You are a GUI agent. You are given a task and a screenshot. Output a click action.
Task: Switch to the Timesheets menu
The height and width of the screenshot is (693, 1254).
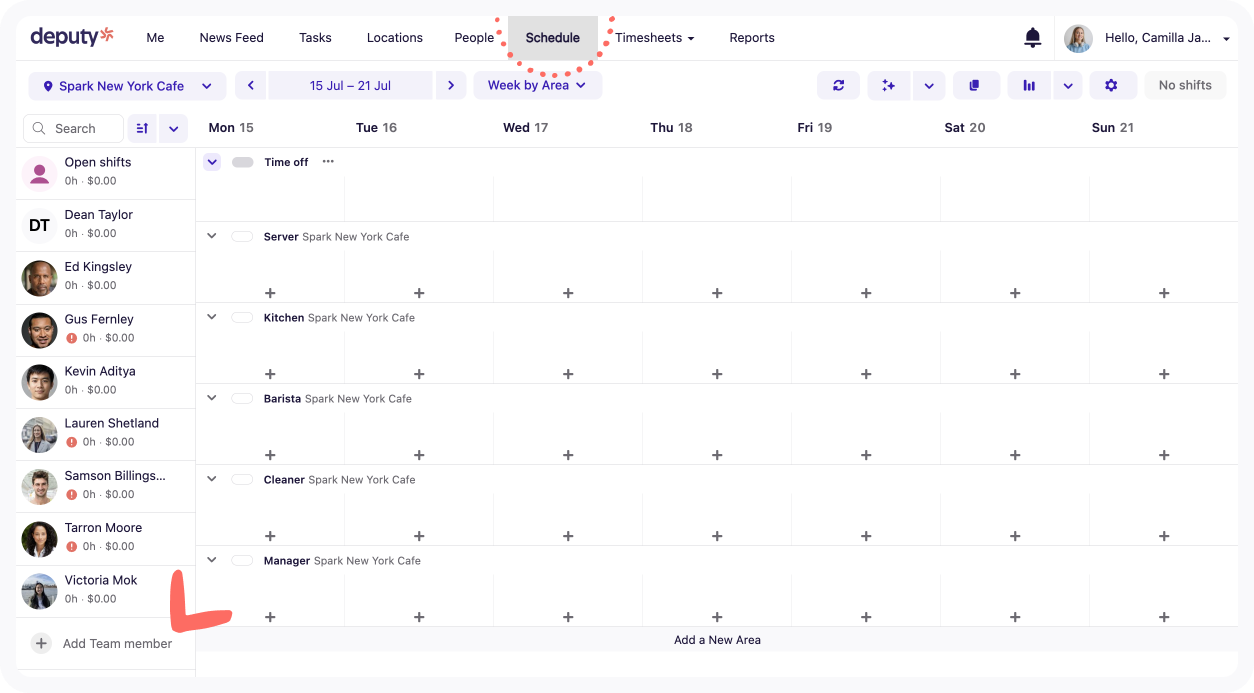pyautogui.click(x=649, y=37)
